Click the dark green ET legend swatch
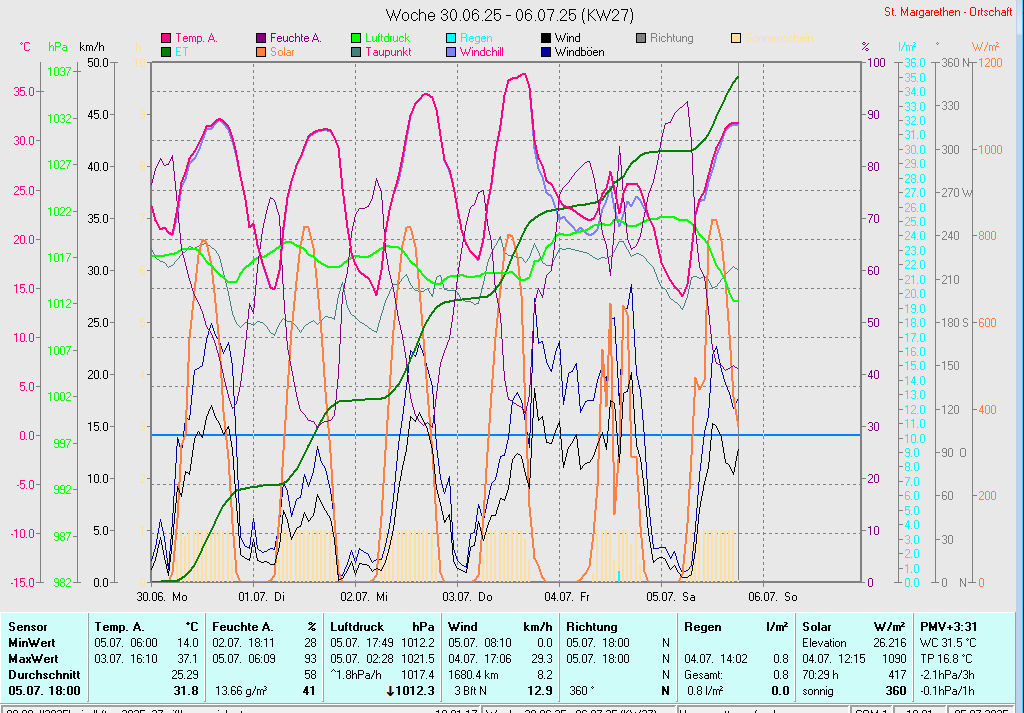Screen dimensions: 1024x713 tap(166, 52)
